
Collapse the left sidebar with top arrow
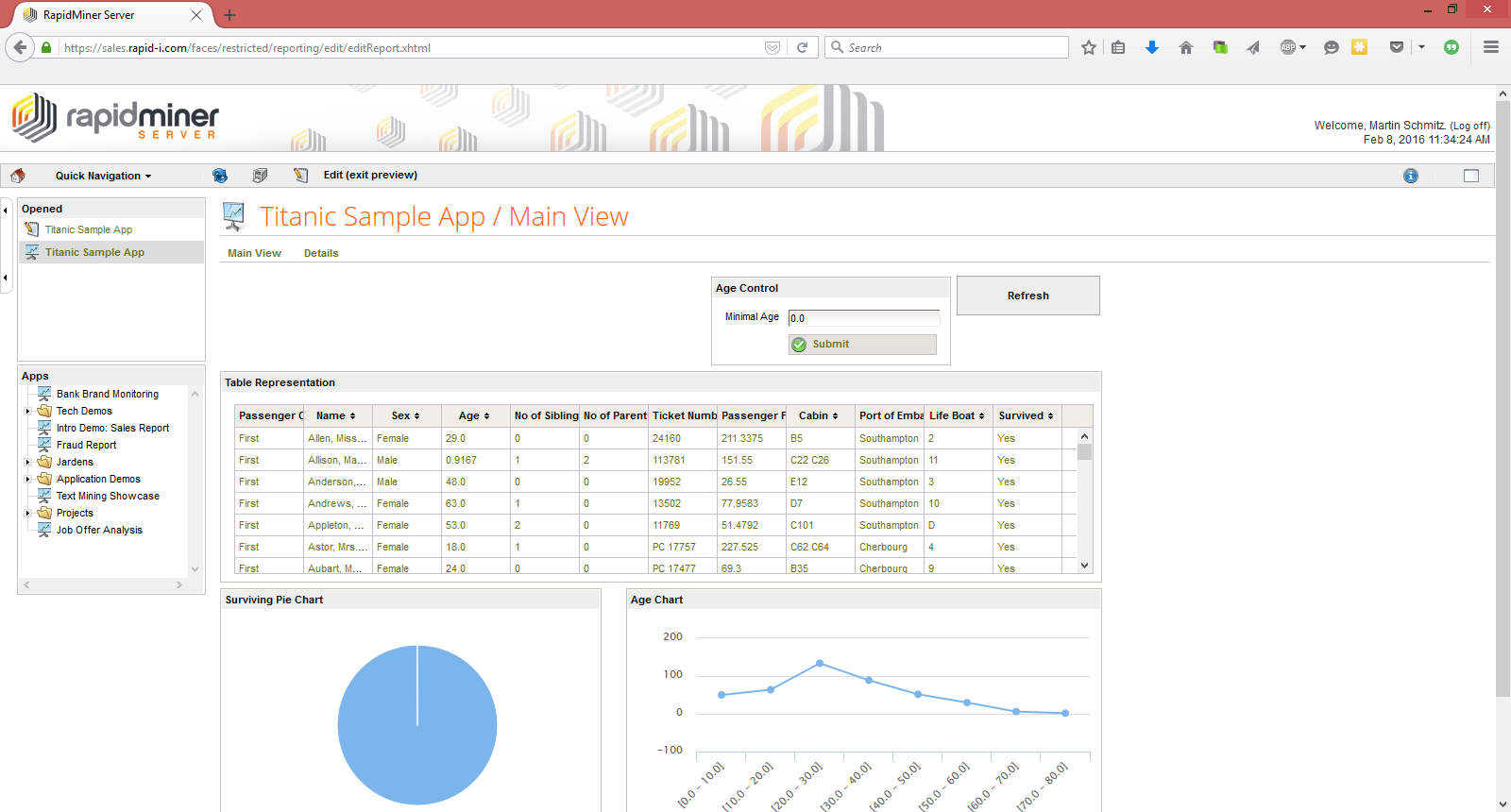pos(6,211)
